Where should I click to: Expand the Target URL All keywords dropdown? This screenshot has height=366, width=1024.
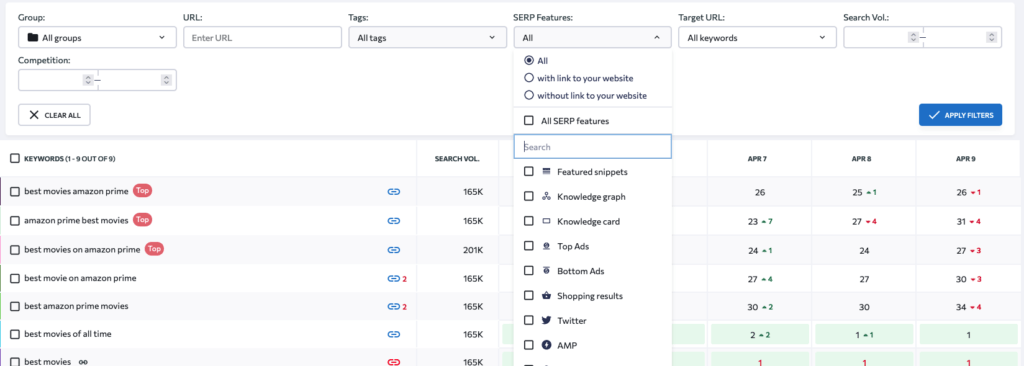click(758, 37)
